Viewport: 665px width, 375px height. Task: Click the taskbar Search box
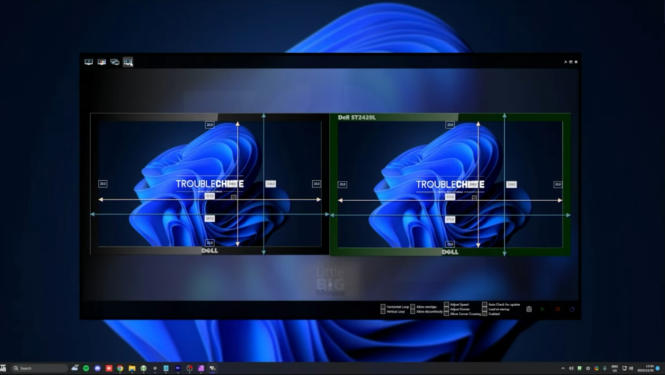pos(39,368)
